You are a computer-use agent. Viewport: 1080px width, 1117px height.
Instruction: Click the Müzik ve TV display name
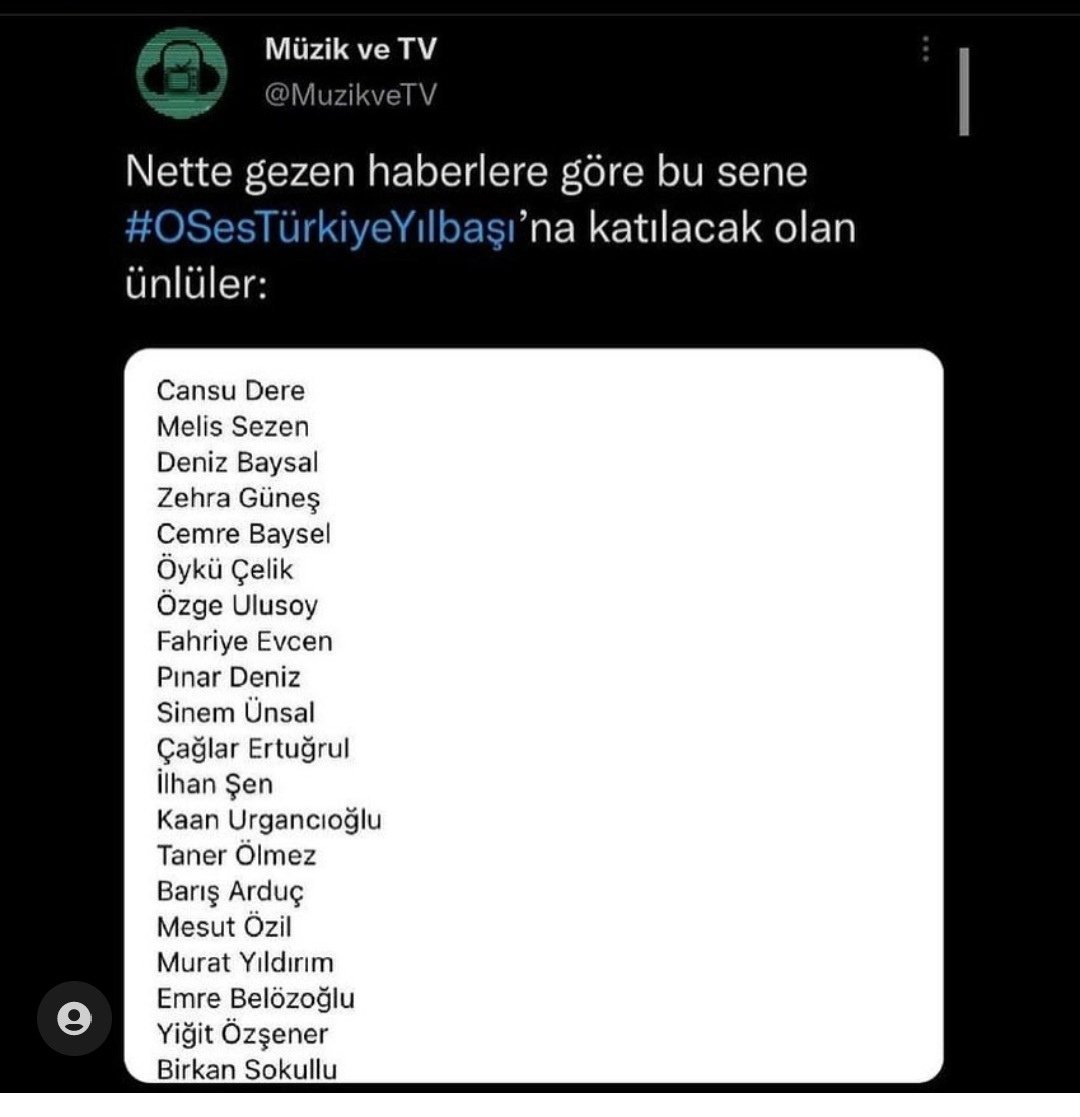coord(350,48)
